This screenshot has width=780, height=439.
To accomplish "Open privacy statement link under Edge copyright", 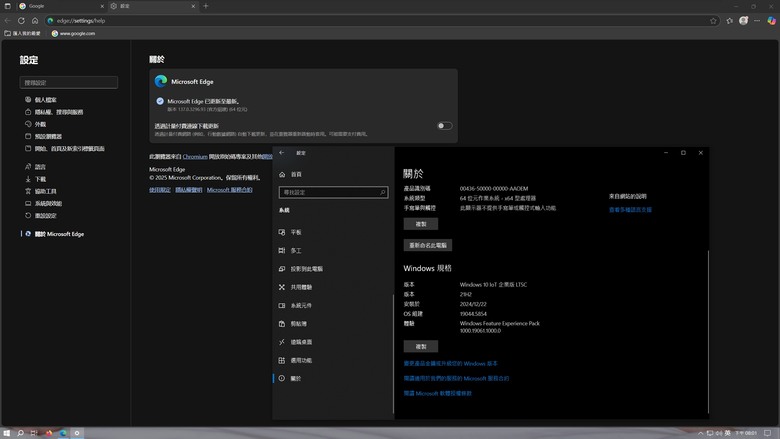I will 189,190.
